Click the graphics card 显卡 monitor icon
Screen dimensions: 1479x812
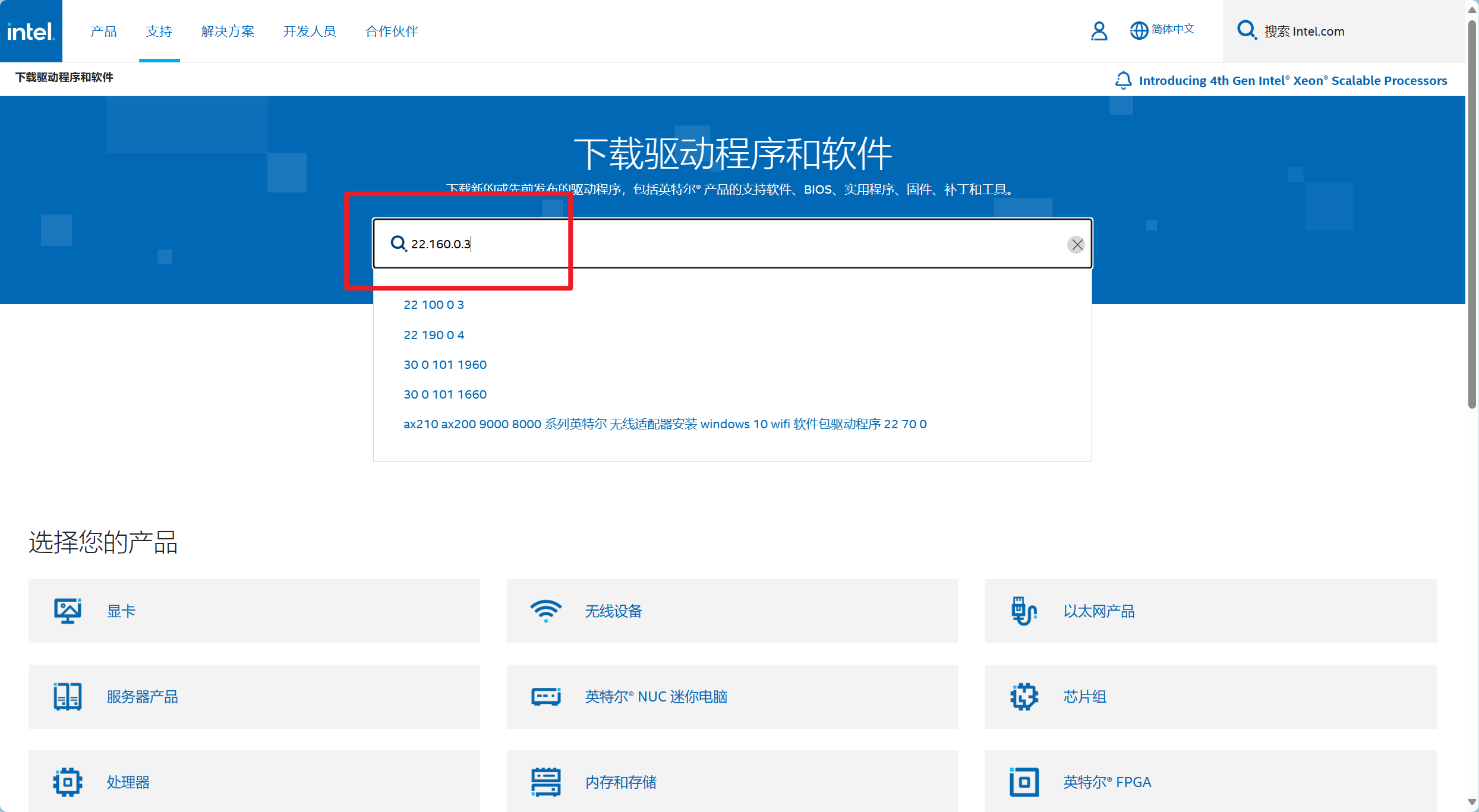click(x=68, y=611)
